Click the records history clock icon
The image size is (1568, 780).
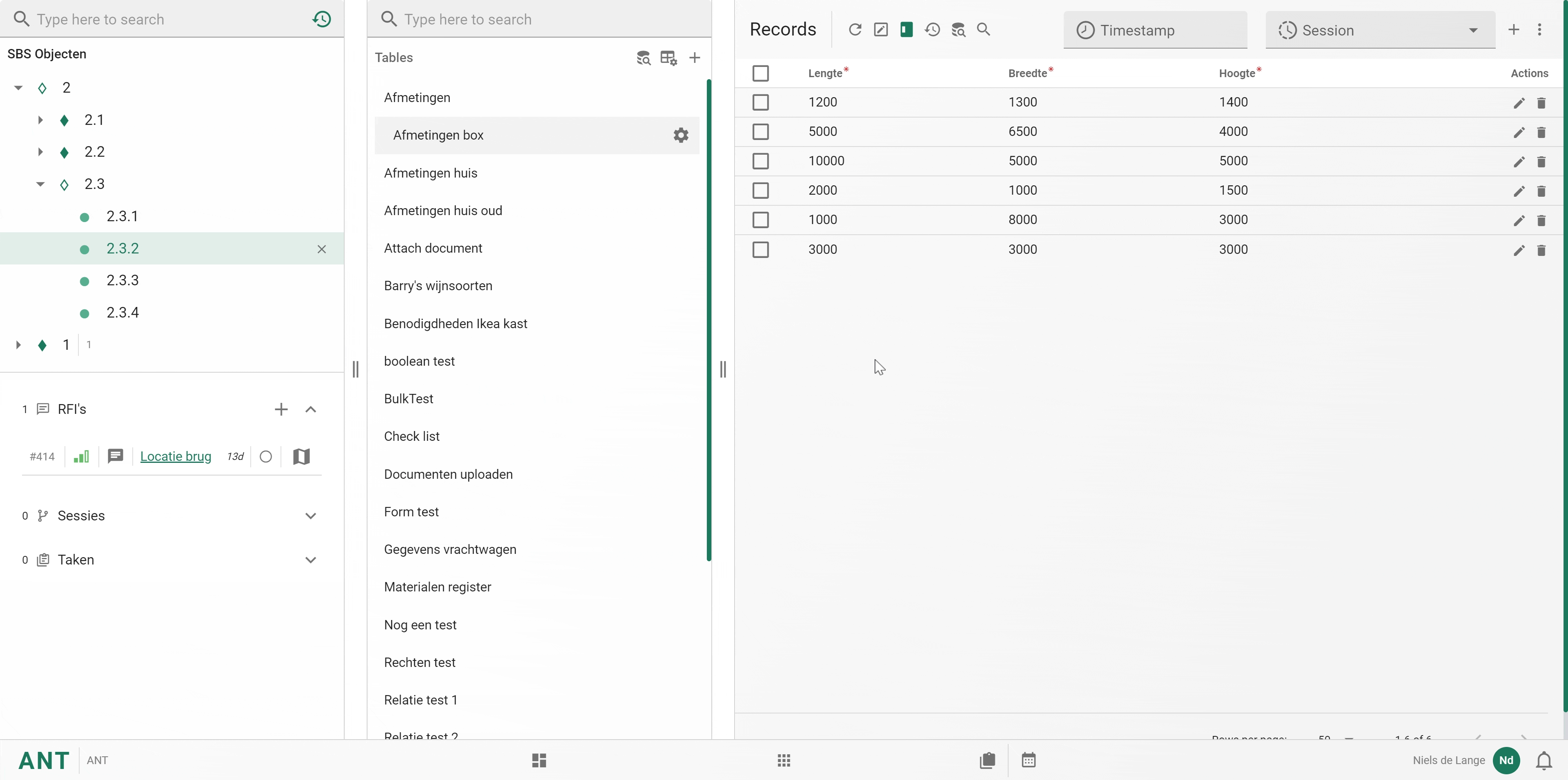(x=932, y=29)
